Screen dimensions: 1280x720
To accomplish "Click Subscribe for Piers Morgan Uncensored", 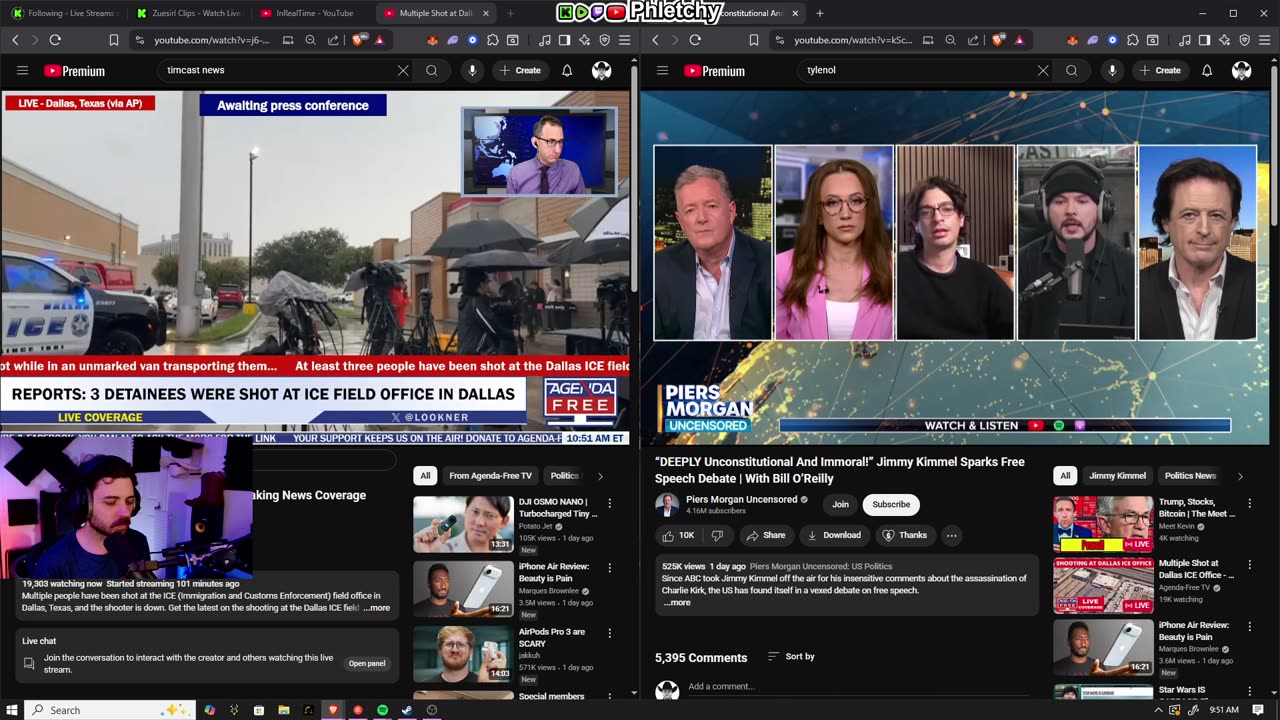I will (891, 505).
